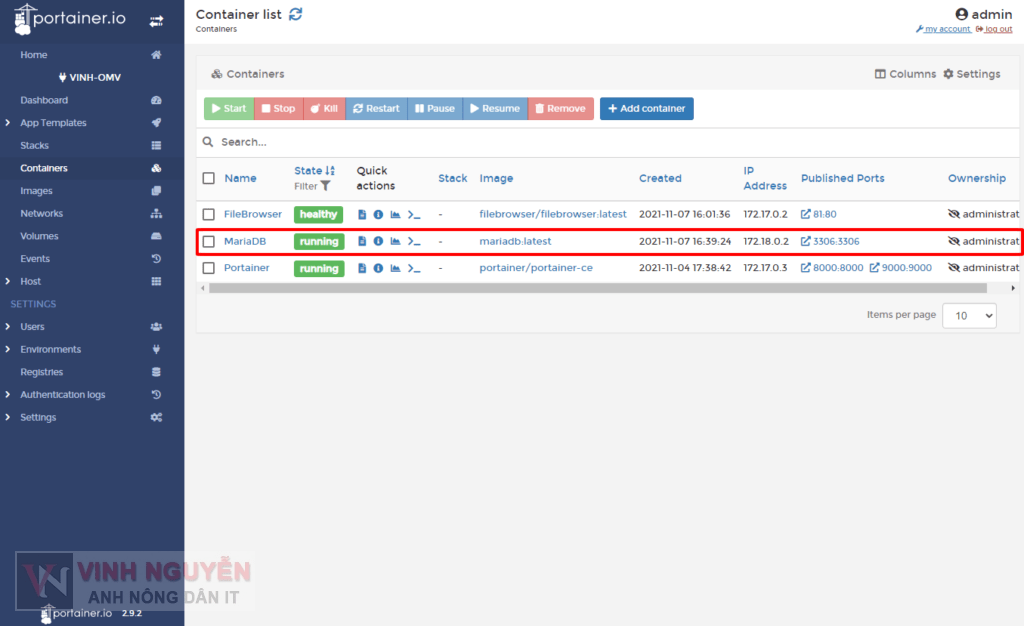Check the MariaDB container row checkbox
Screen dimensions: 1024x626
[x=210, y=241]
